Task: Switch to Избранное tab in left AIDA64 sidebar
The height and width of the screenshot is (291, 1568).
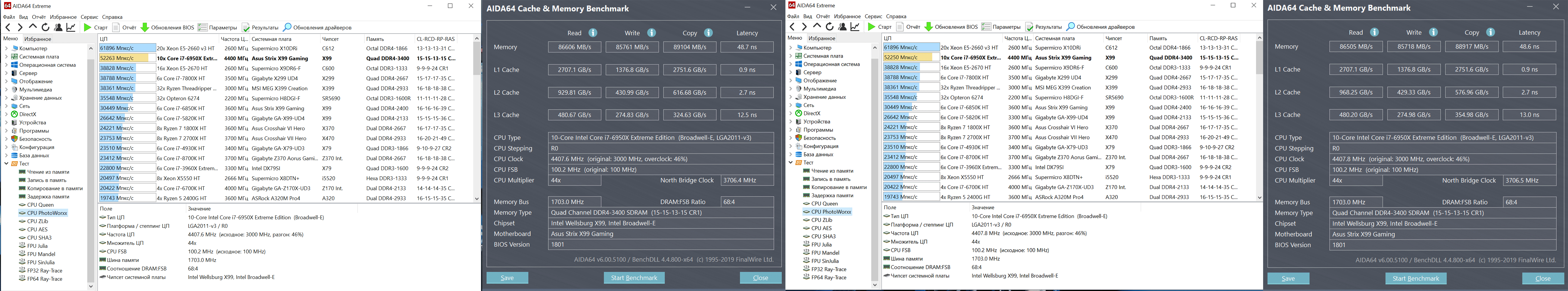Action: tap(38, 39)
